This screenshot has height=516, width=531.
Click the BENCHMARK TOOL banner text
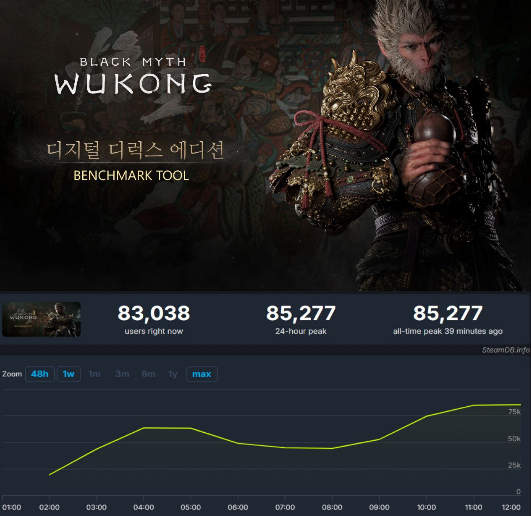click(x=131, y=175)
